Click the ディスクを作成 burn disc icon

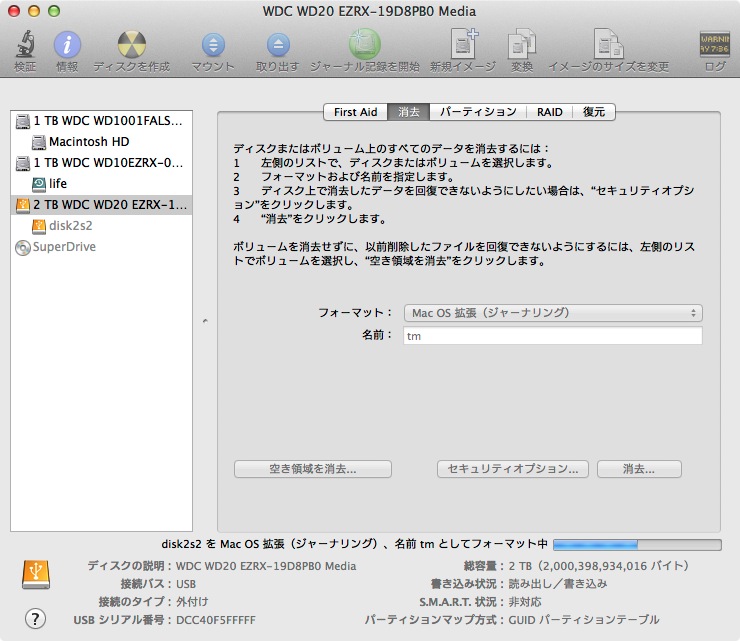(131, 45)
